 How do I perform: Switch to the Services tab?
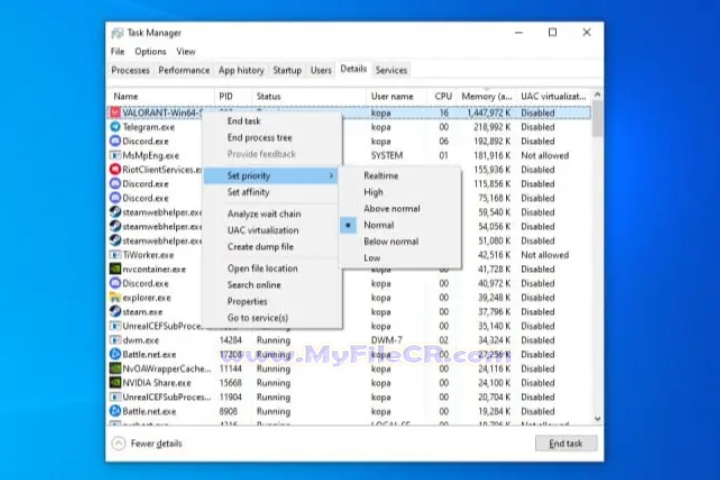click(391, 70)
